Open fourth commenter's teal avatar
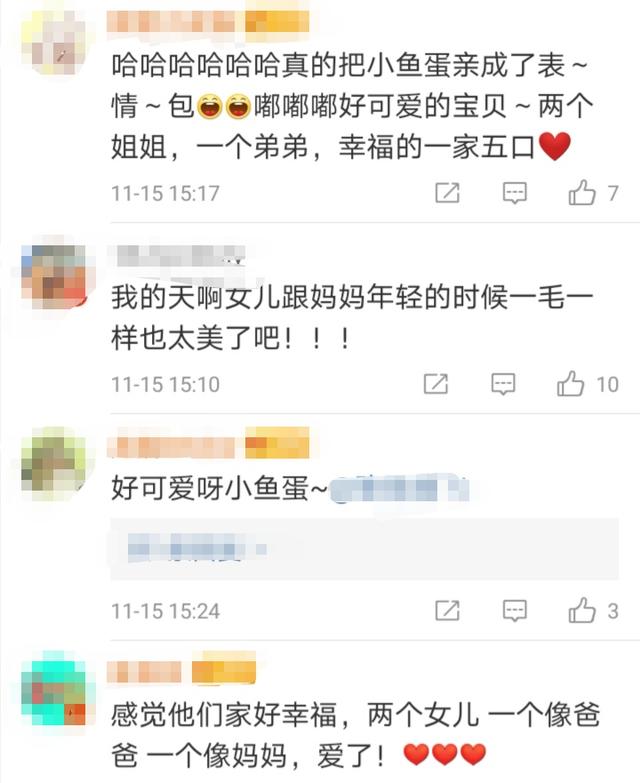This screenshot has height=783, width=640. click(54, 688)
